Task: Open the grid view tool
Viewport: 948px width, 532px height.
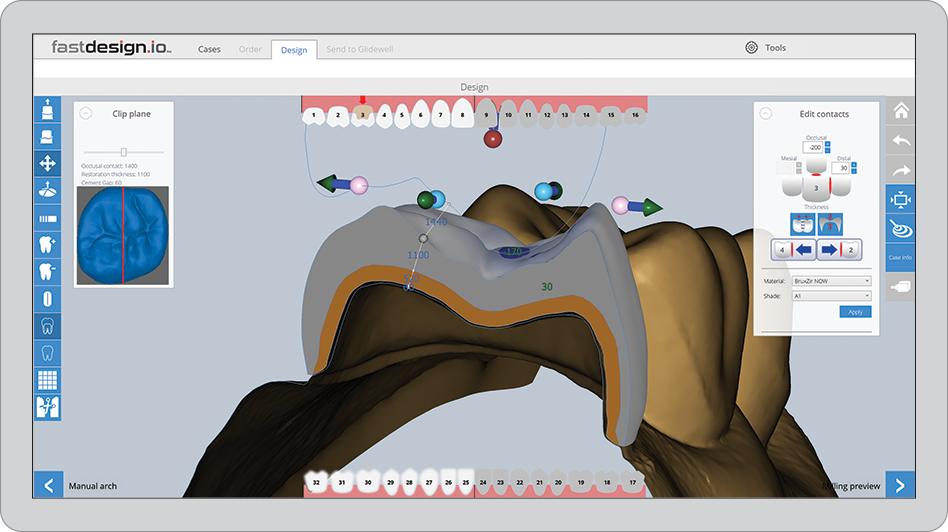Action: [x=47, y=380]
